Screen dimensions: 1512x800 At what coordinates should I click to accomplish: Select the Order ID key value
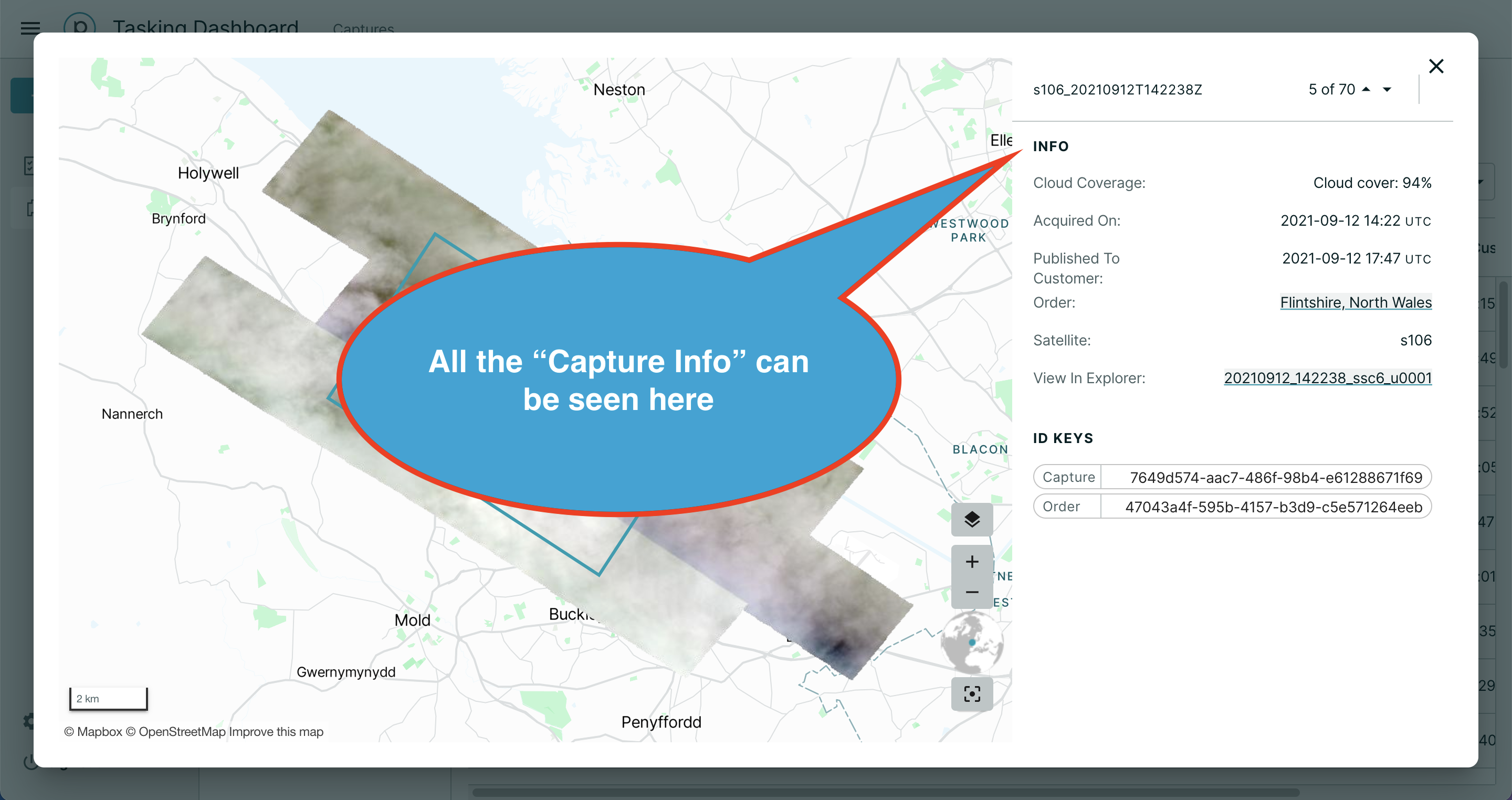click(1274, 507)
